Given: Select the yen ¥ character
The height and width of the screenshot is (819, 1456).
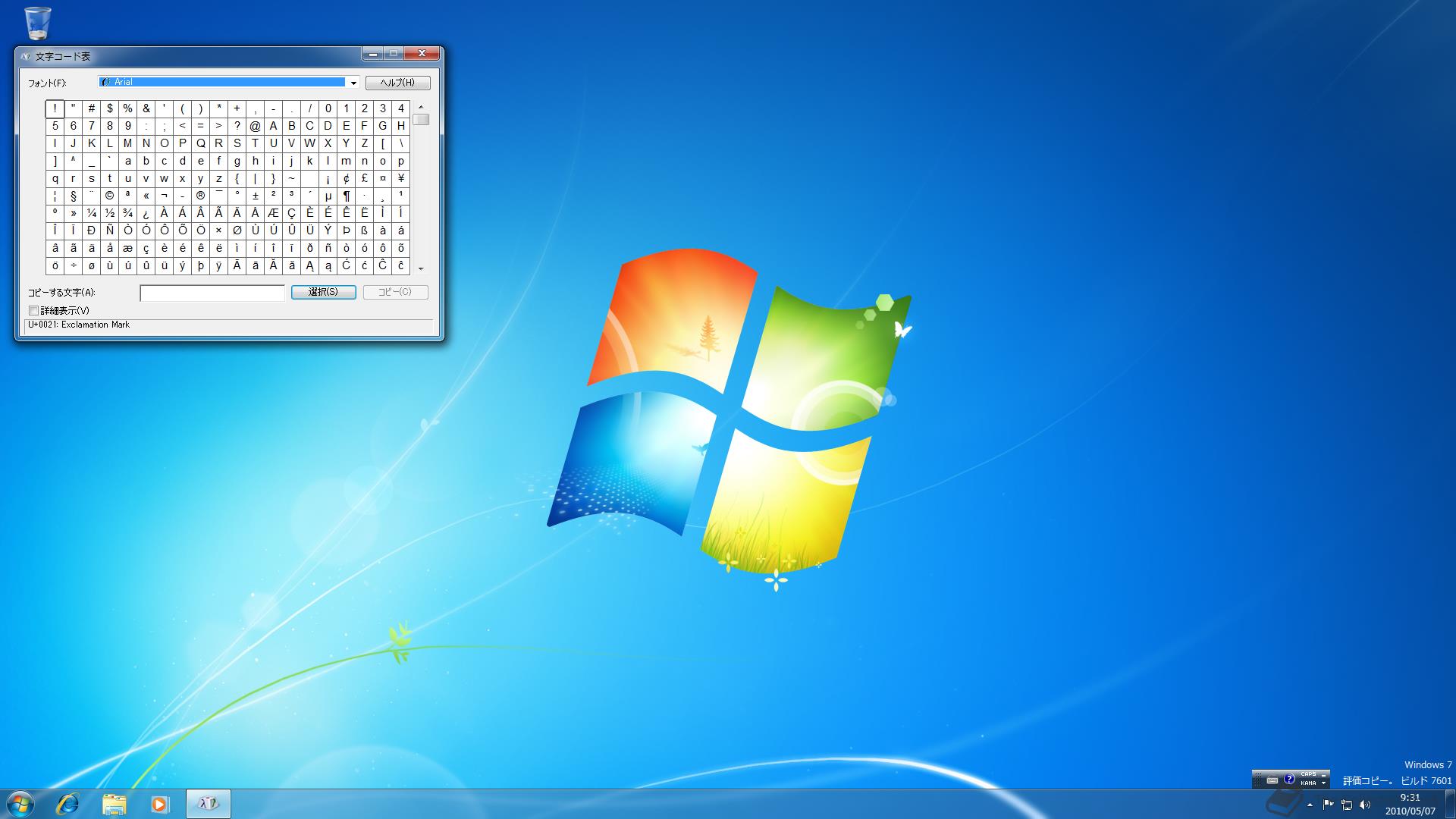Looking at the screenshot, I should [x=401, y=178].
